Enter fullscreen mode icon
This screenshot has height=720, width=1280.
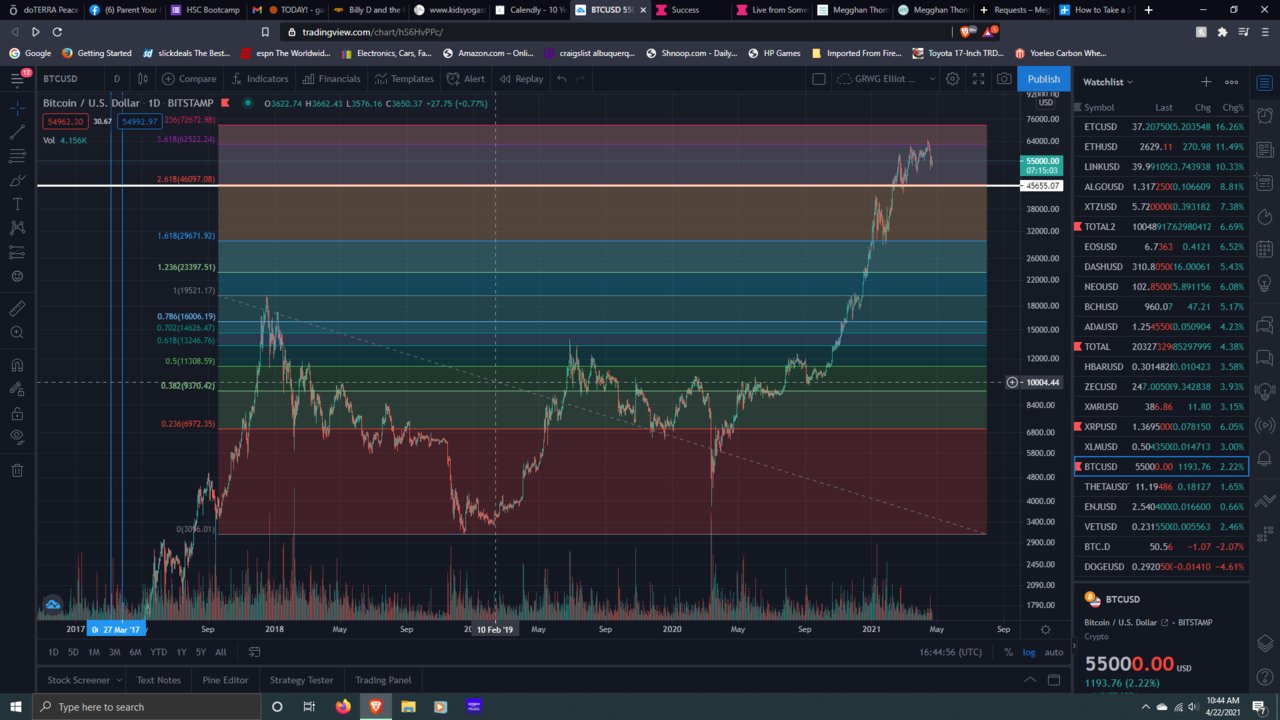(978, 79)
